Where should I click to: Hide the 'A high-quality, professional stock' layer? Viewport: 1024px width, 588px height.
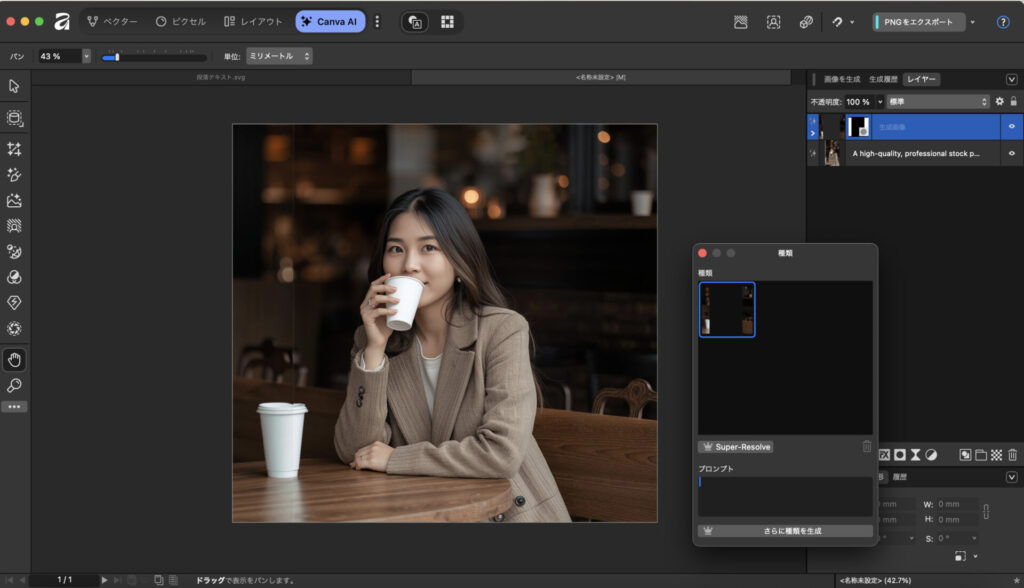tap(1012, 153)
